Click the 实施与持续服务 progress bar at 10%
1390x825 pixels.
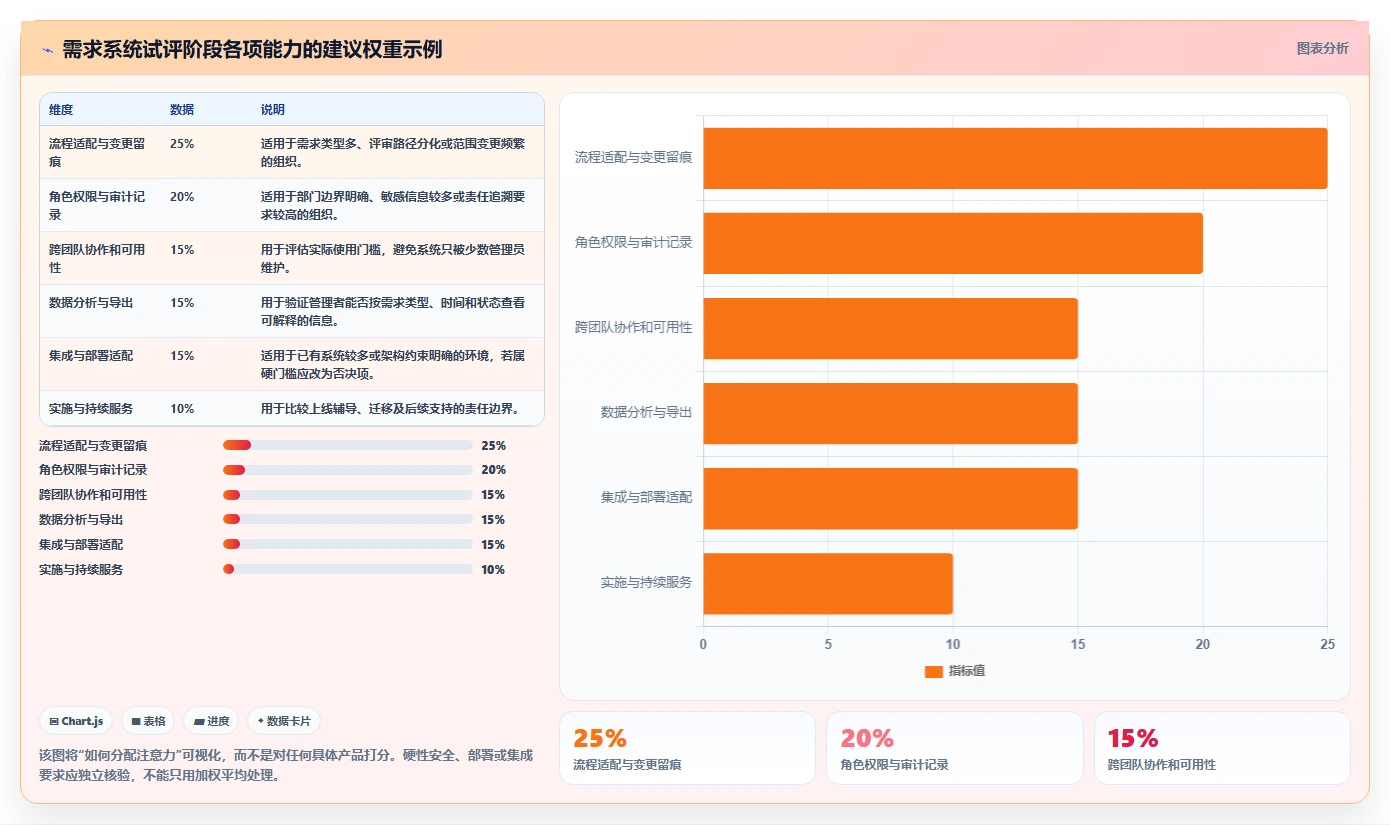[348, 569]
